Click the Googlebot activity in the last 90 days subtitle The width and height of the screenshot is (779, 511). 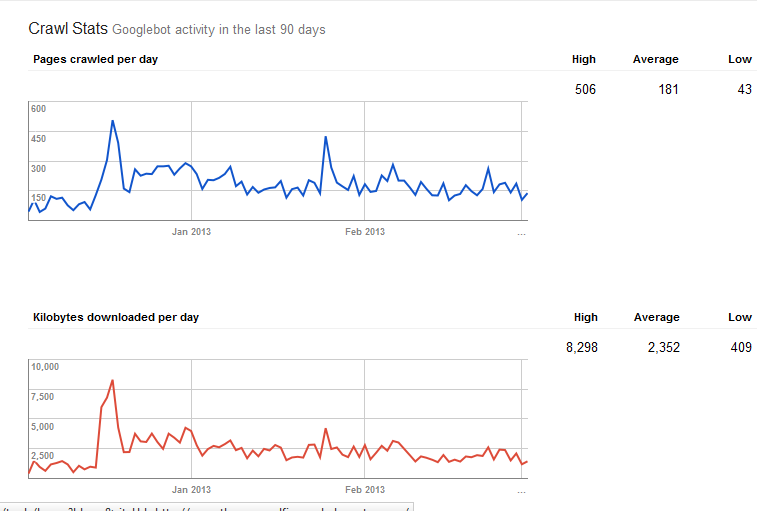tap(219, 30)
